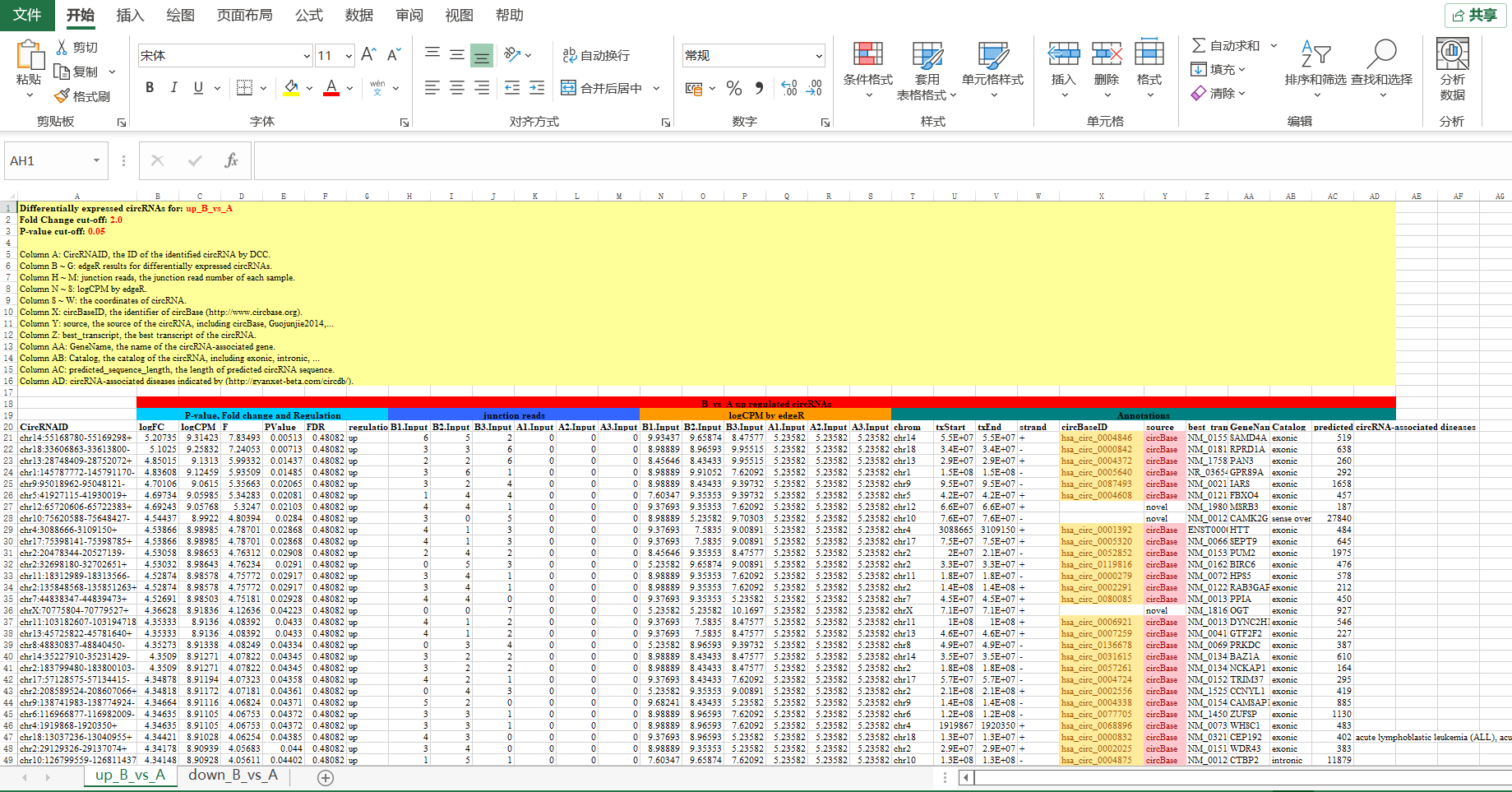Click the Name Box showing AH1
The height and width of the screenshot is (792, 1512).
[x=56, y=160]
